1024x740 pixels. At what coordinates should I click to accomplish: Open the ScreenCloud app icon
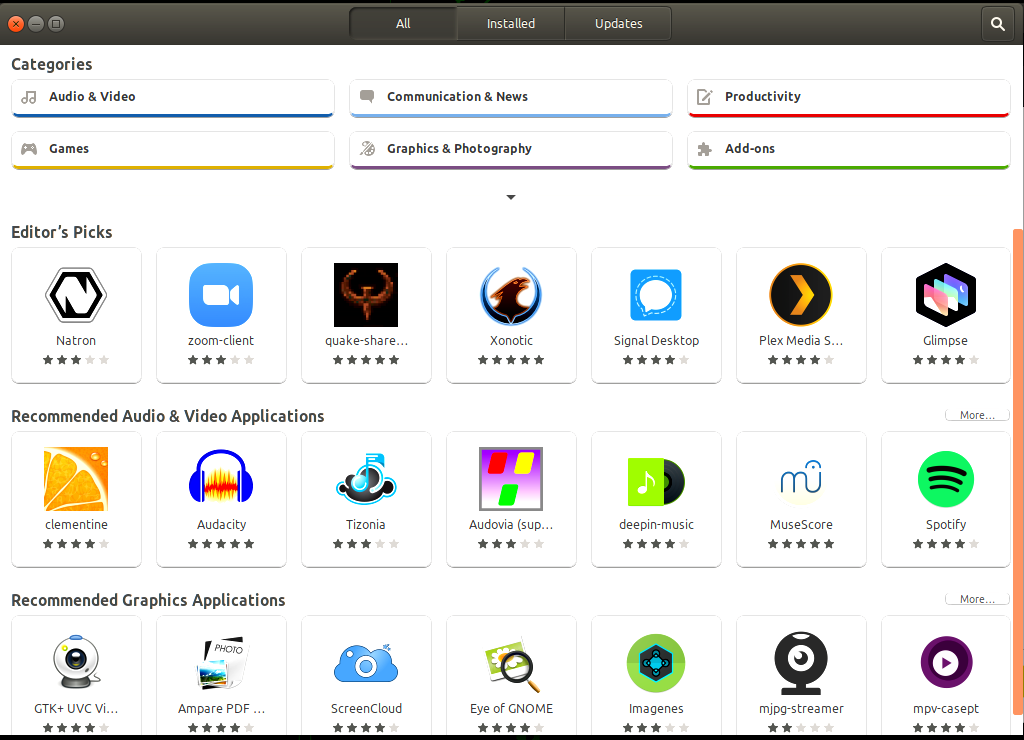point(366,664)
